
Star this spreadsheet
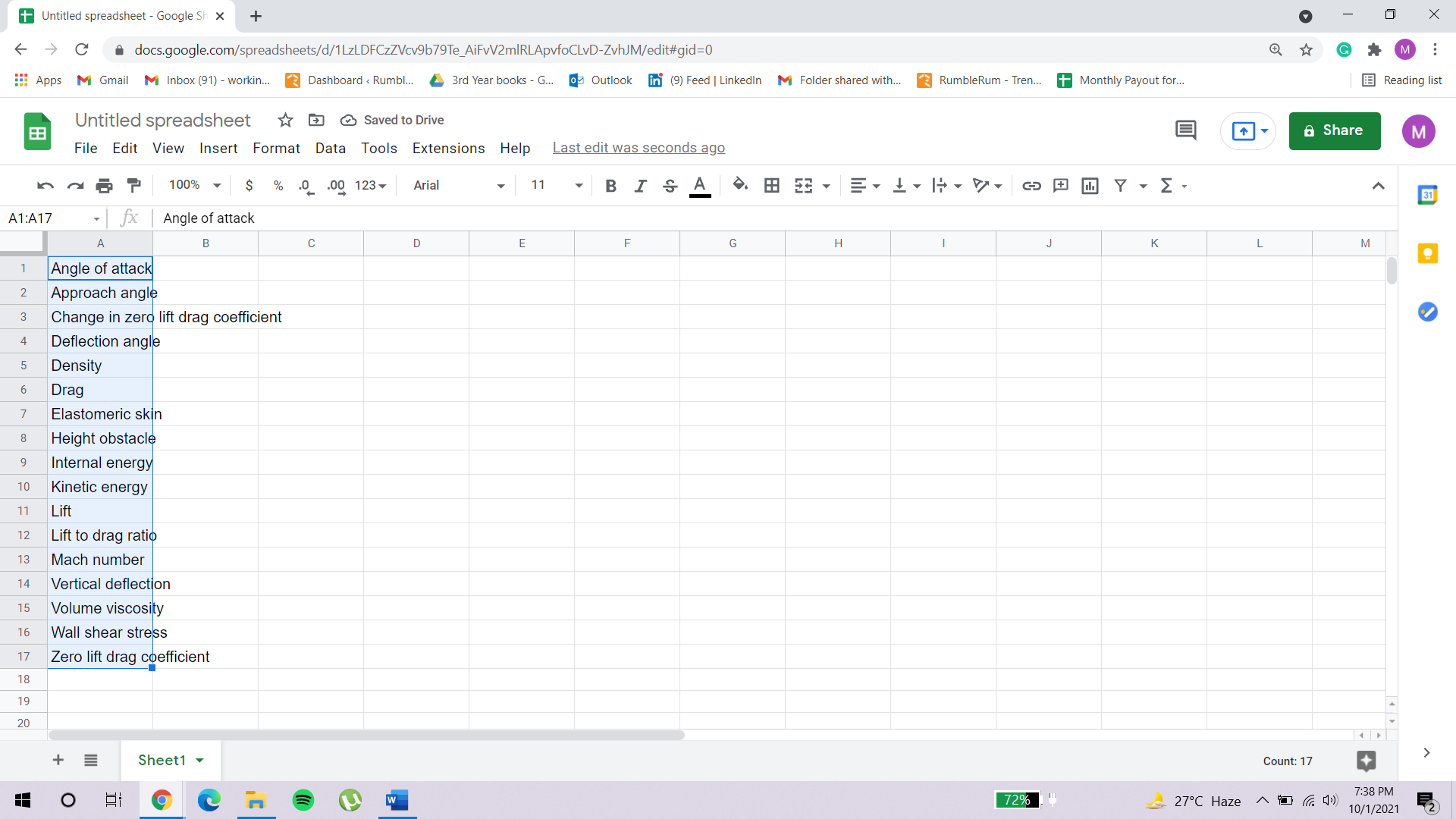285,120
